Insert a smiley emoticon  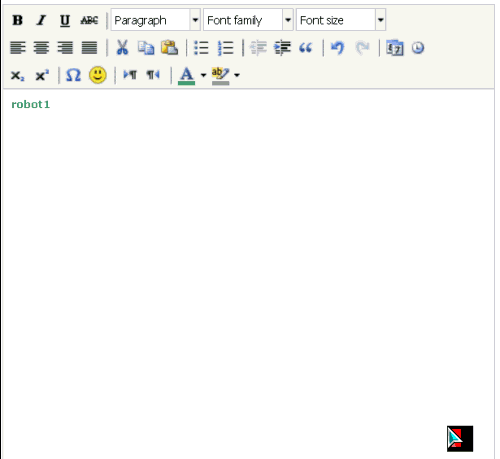(x=98, y=75)
